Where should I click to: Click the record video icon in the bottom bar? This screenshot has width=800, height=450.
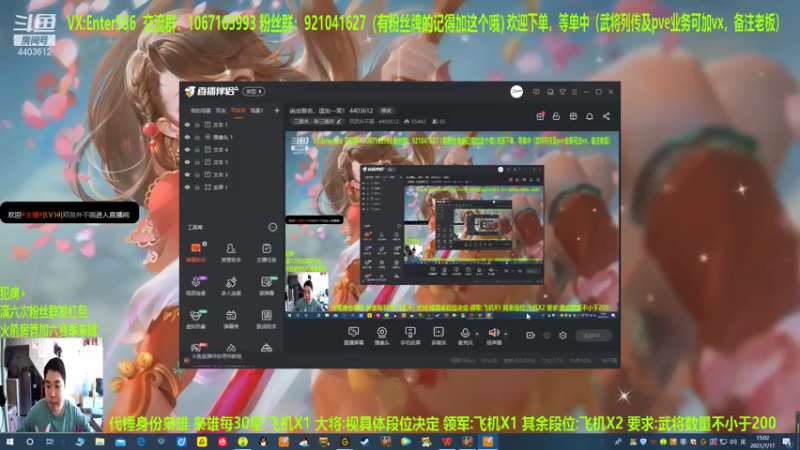[x=531, y=335]
